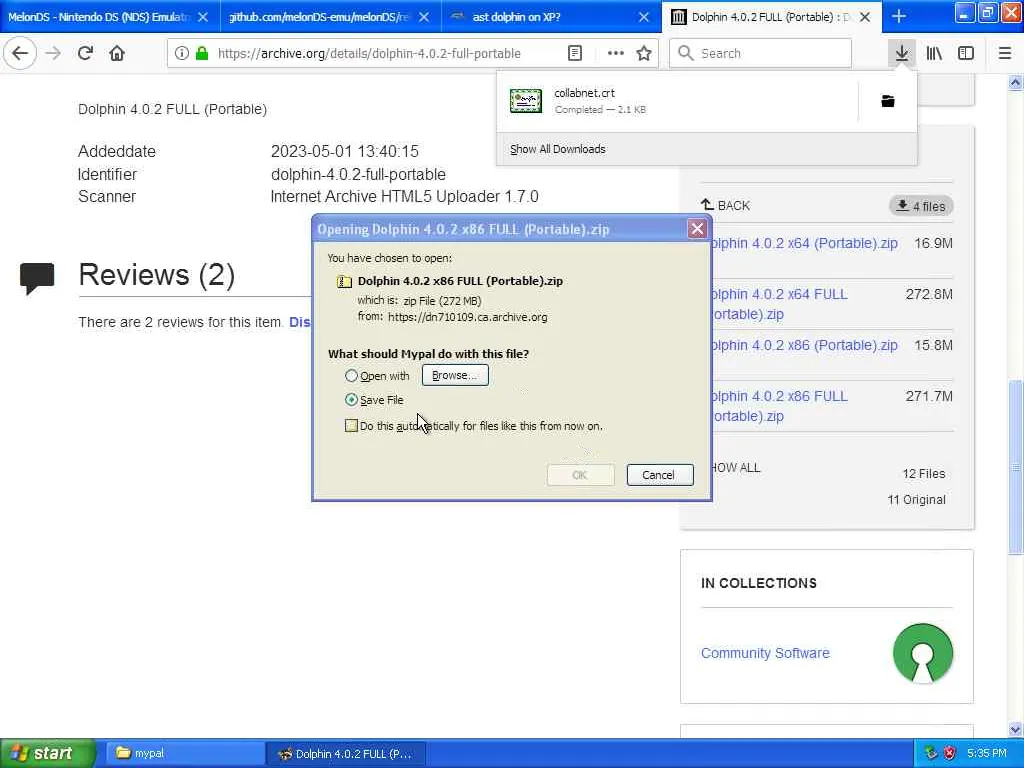Download Dolphin 4.0.2 x64 (Portable).zip

tap(803, 243)
